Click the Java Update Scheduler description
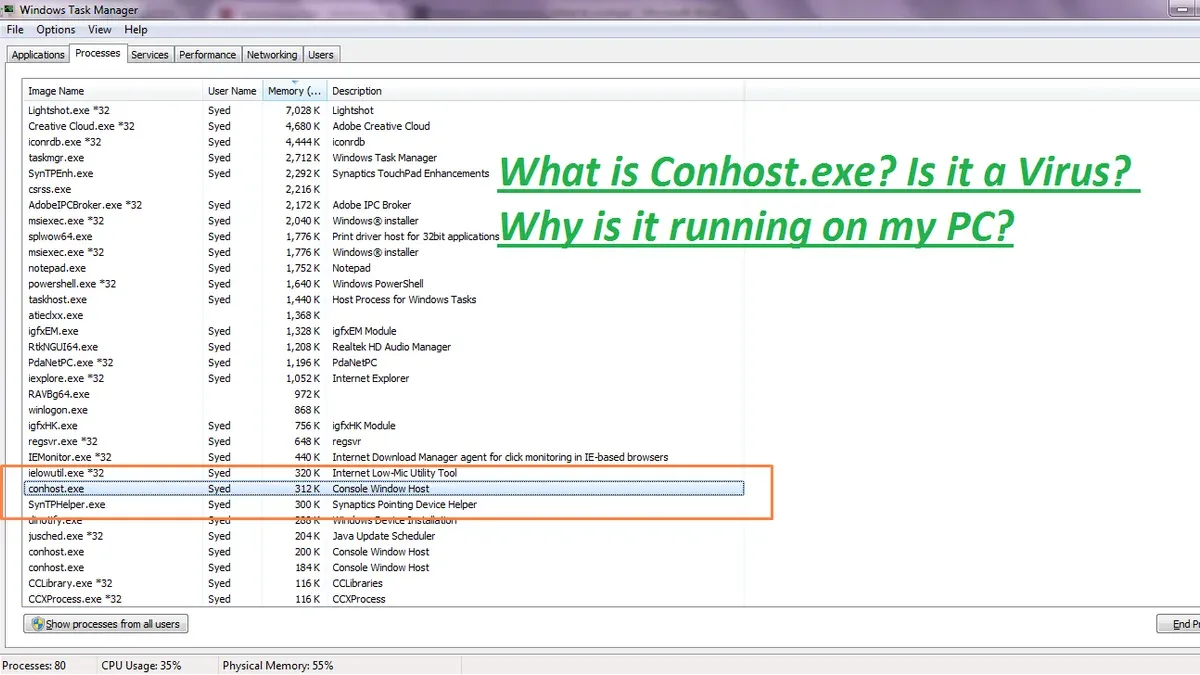This screenshot has width=1200, height=675. click(384, 536)
